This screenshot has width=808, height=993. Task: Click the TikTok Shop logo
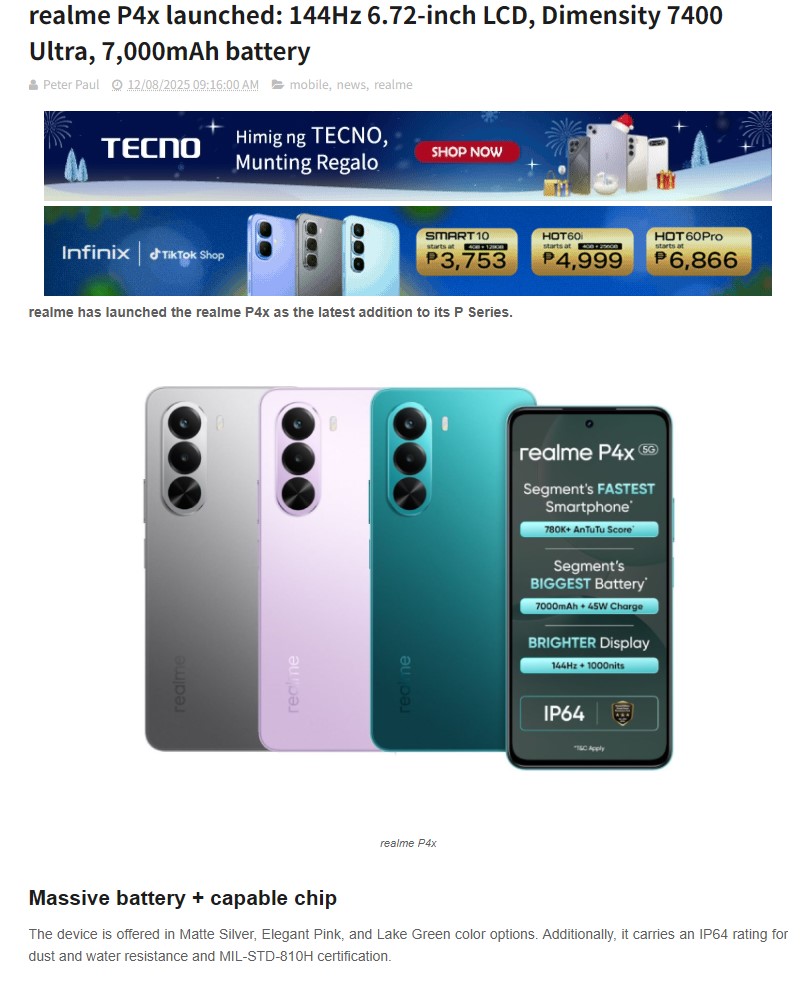coord(187,255)
